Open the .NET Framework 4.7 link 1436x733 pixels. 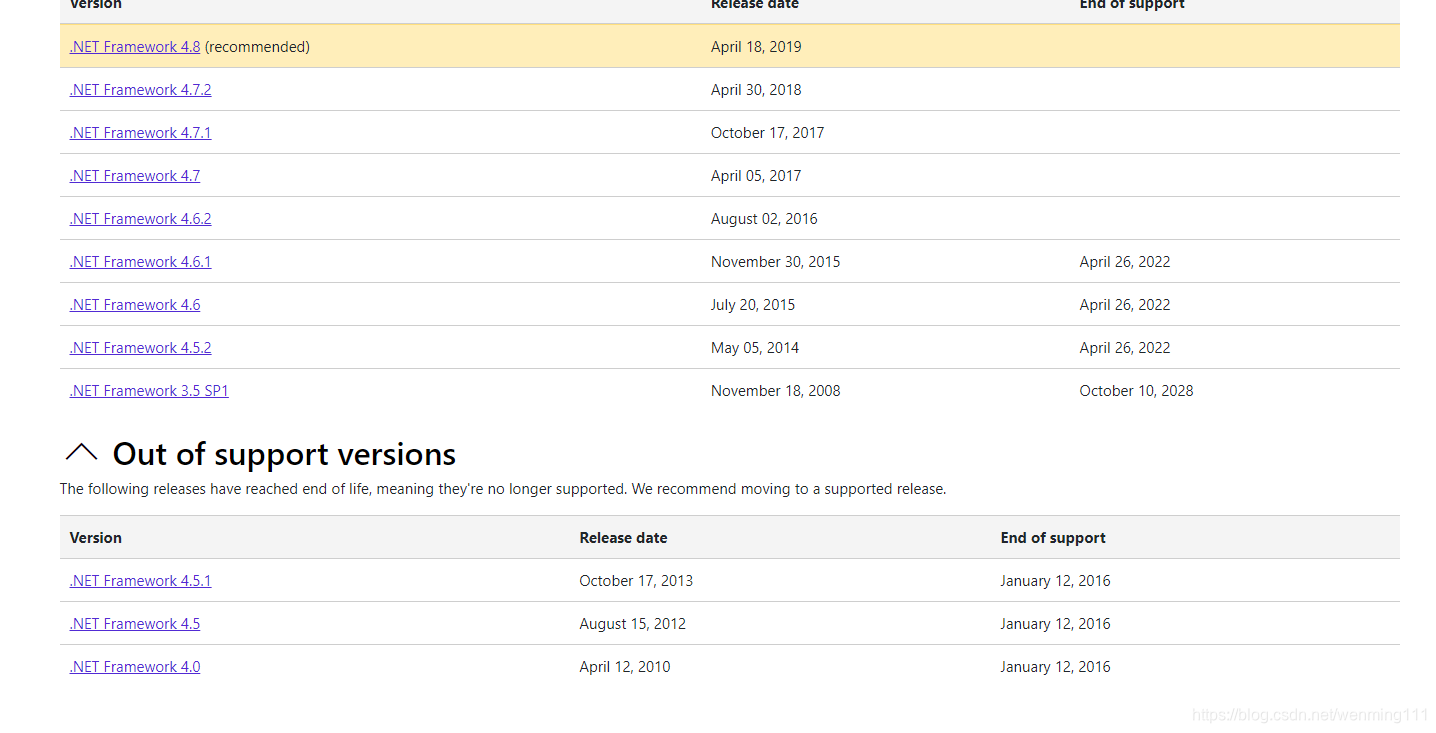pos(135,176)
